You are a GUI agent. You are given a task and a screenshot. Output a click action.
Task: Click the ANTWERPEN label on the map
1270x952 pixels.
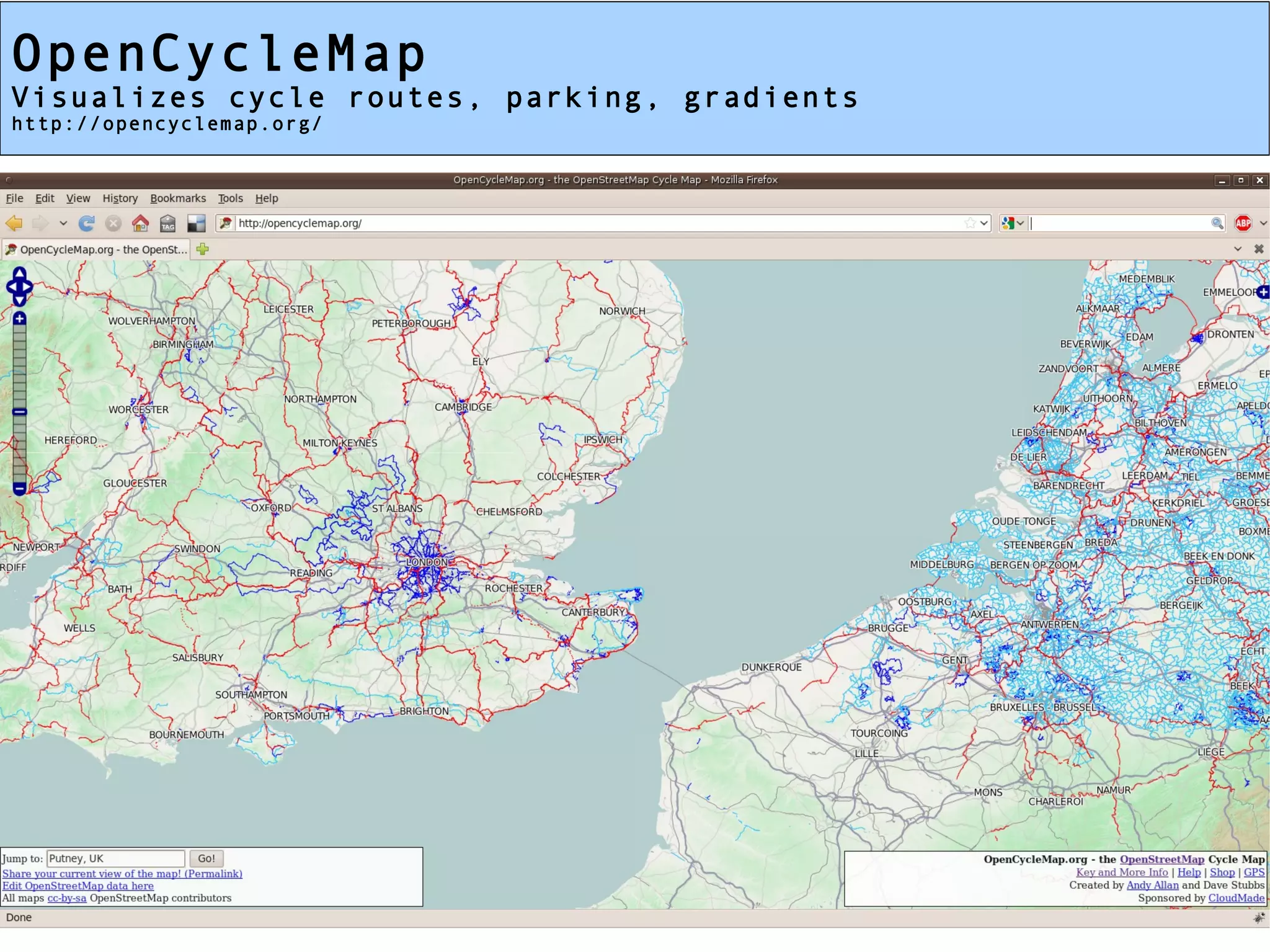click(x=1050, y=625)
